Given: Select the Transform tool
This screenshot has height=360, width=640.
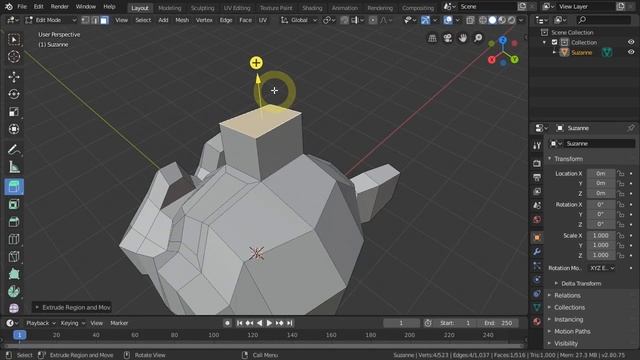Looking at the screenshot, I should click(x=14, y=129).
